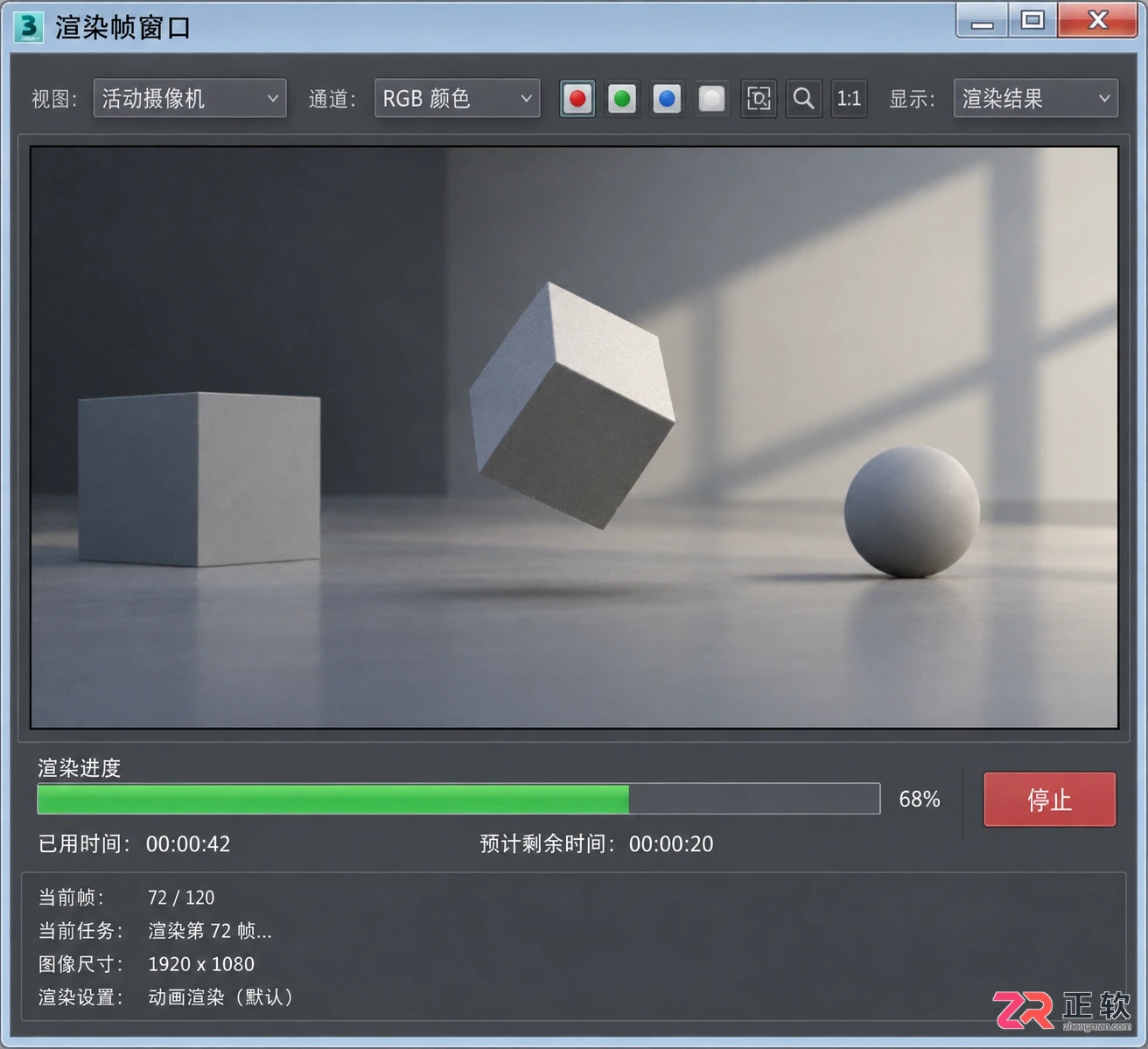Toggle the blue channel button

[667, 99]
